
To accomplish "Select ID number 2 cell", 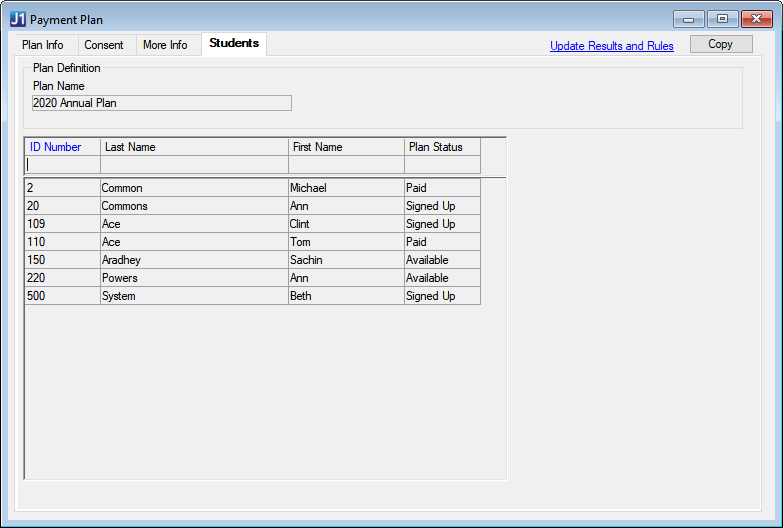I will coord(62,188).
